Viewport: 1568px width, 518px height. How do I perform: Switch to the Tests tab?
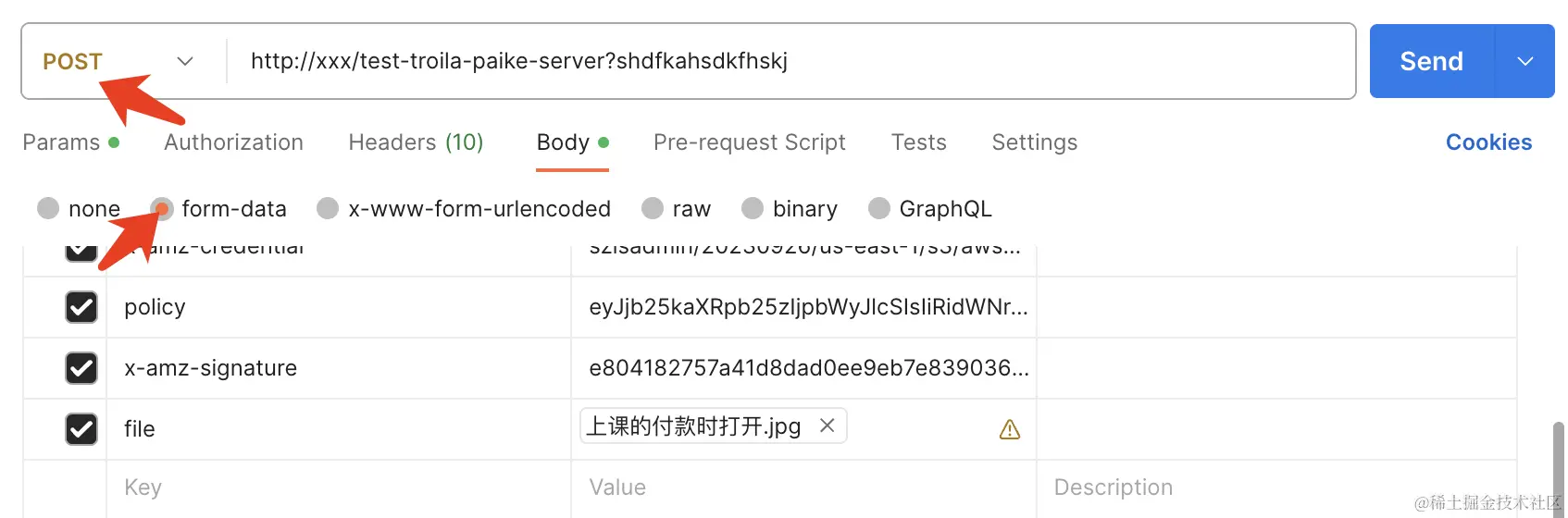pyautogui.click(x=918, y=142)
